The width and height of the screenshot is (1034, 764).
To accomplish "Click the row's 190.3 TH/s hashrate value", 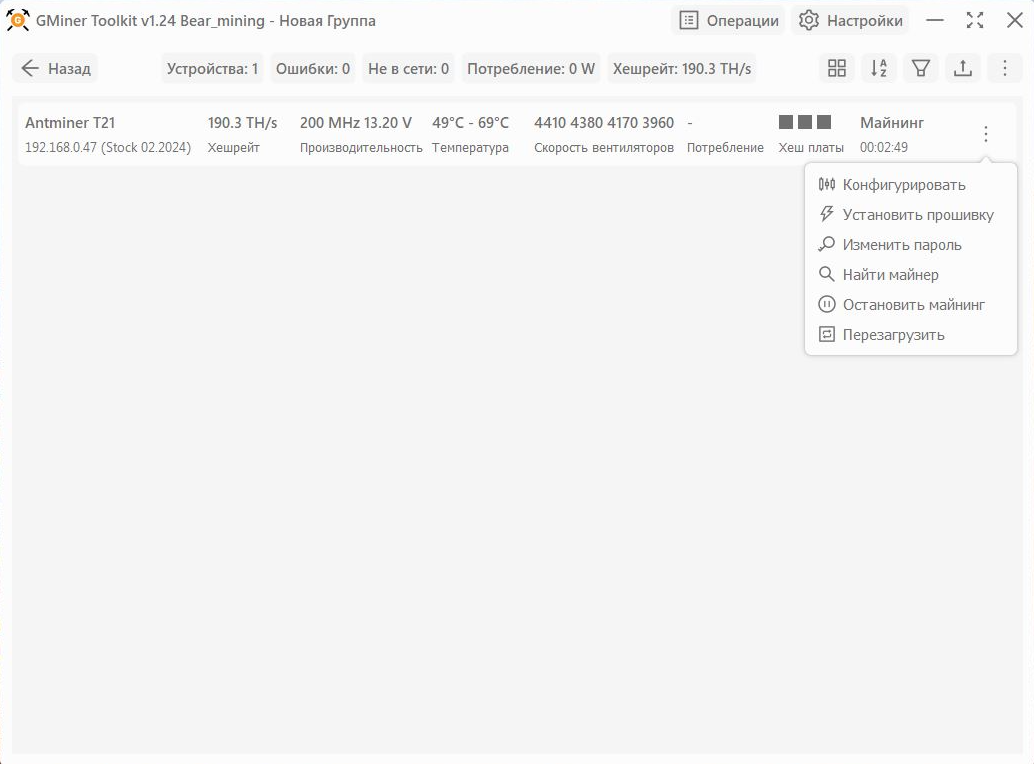I will [x=242, y=123].
